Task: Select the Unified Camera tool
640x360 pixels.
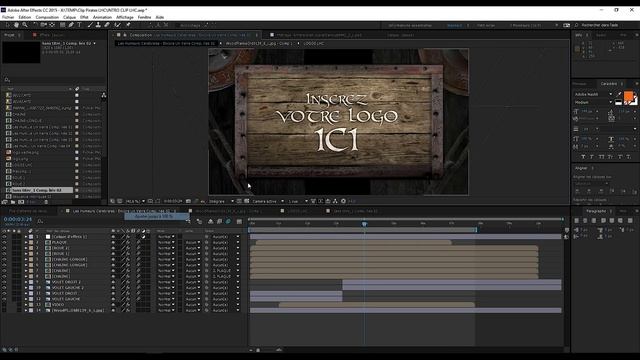Action: click(44, 25)
